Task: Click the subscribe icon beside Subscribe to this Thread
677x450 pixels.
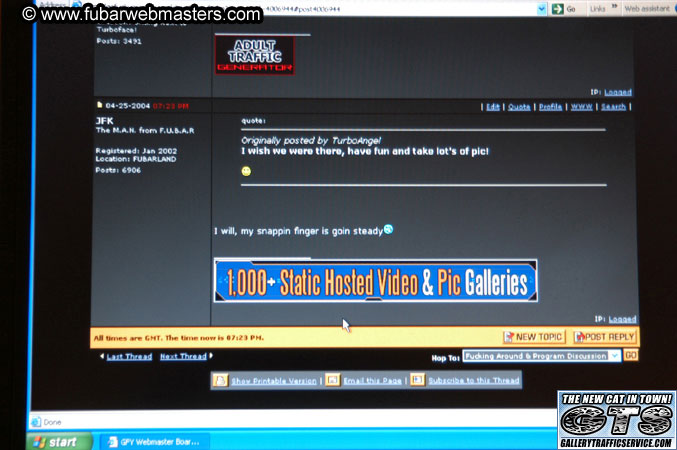Action: coord(418,380)
